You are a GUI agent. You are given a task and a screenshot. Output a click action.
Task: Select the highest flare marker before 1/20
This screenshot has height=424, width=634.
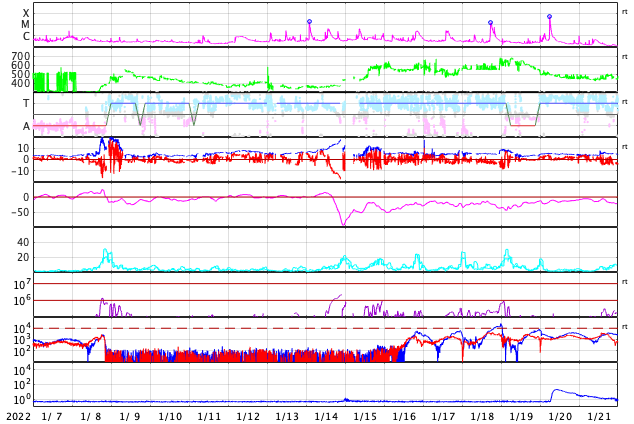pos(549,16)
